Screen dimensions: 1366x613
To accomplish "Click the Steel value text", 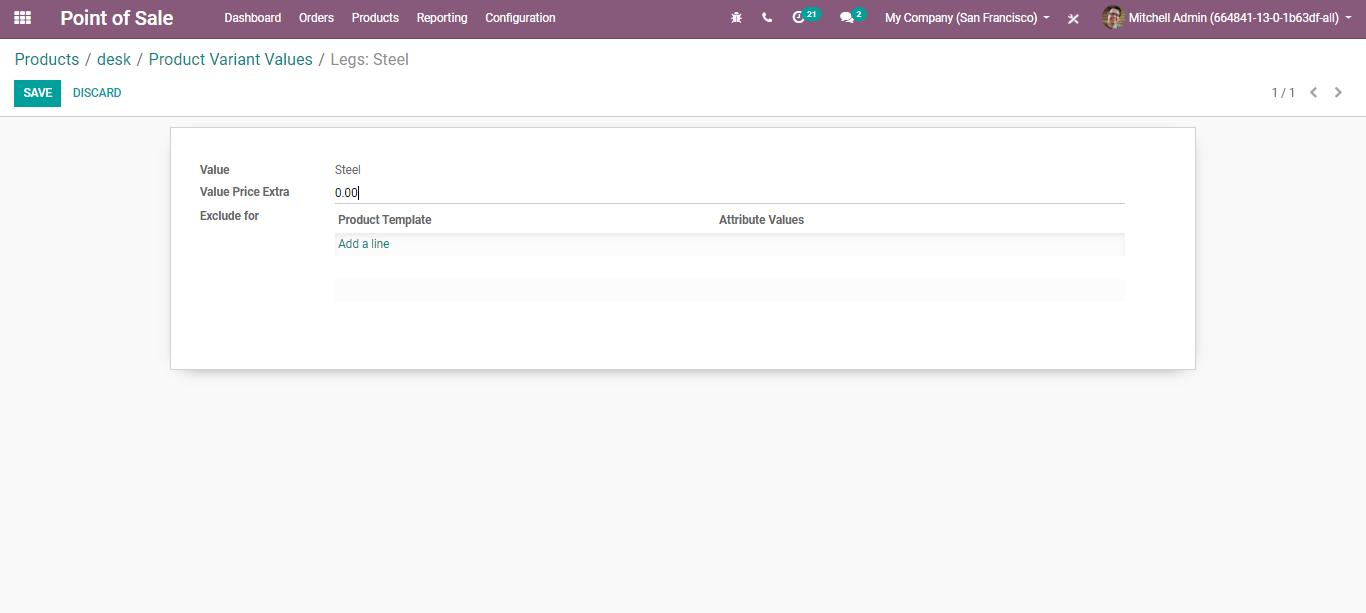I will tap(348, 170).
